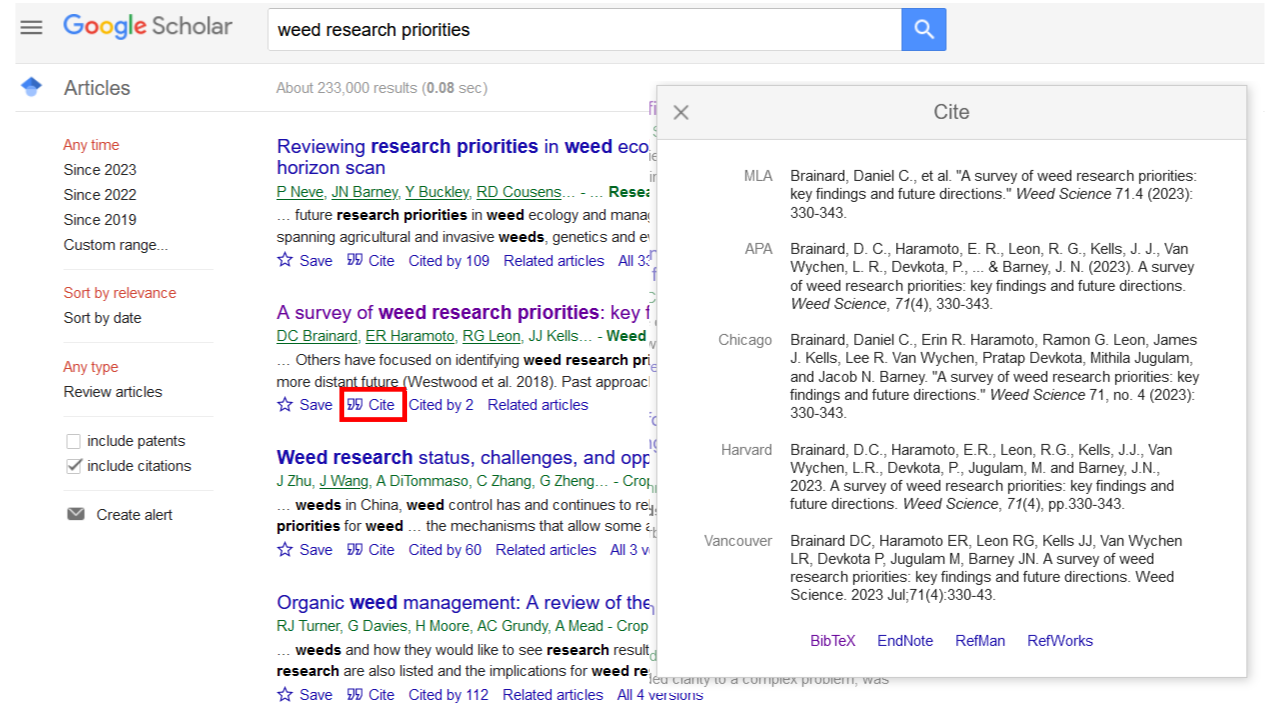
Task: Click the Create alert envelope icon
Action: [76, 514]
